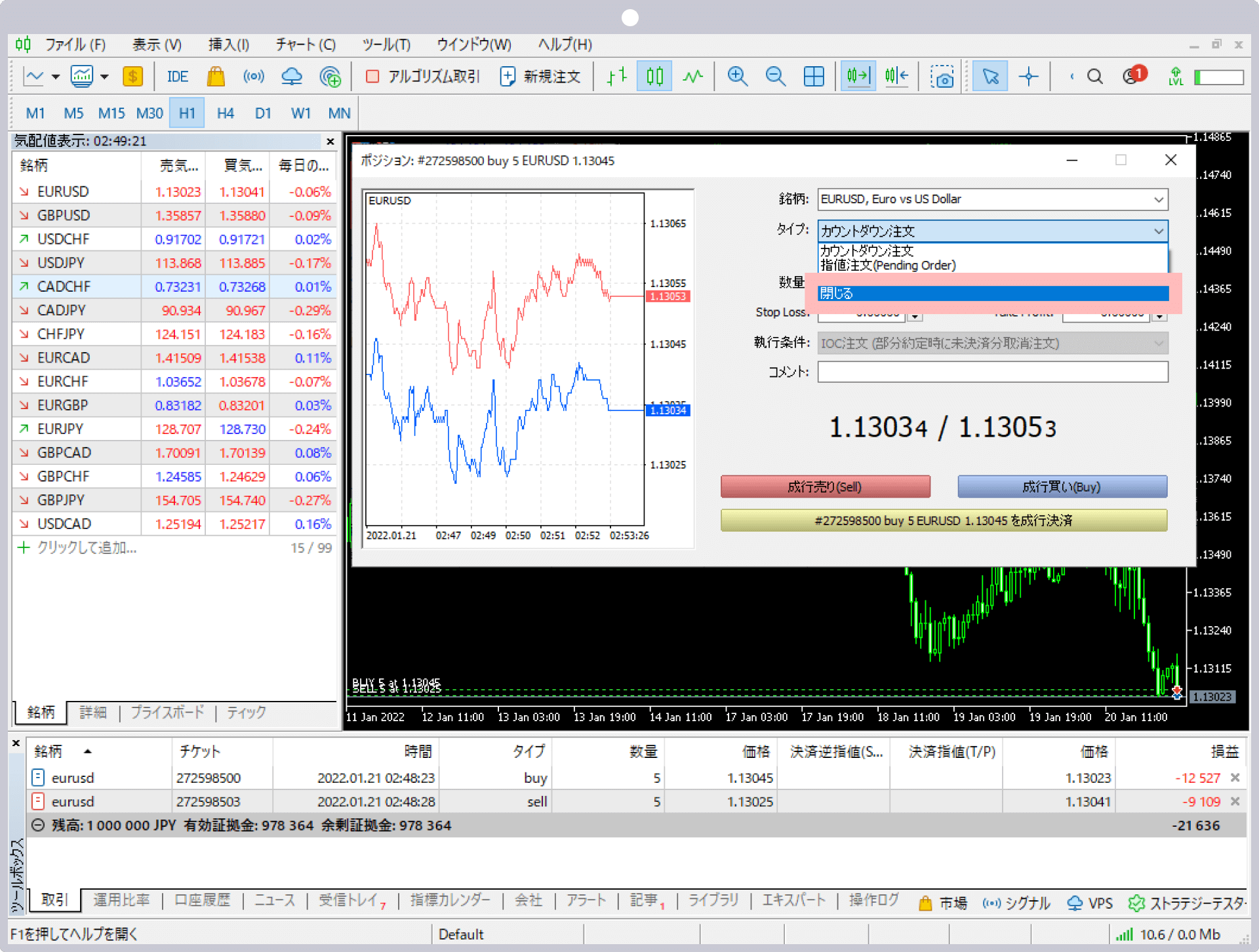Close position 272598500 with row X
This screenshot has height=952, width=1259.
[x=1235, y=778]
